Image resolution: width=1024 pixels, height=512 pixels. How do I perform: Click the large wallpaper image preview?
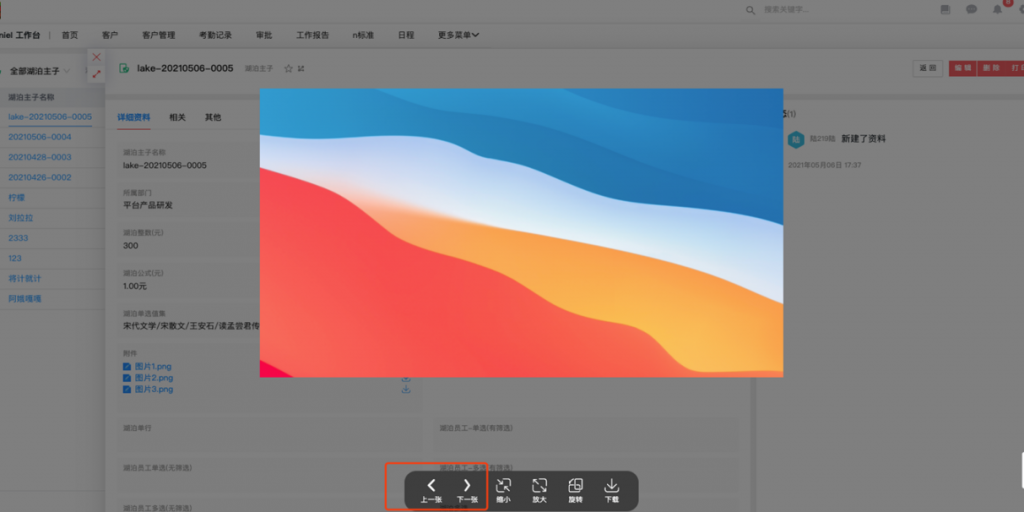521,232
